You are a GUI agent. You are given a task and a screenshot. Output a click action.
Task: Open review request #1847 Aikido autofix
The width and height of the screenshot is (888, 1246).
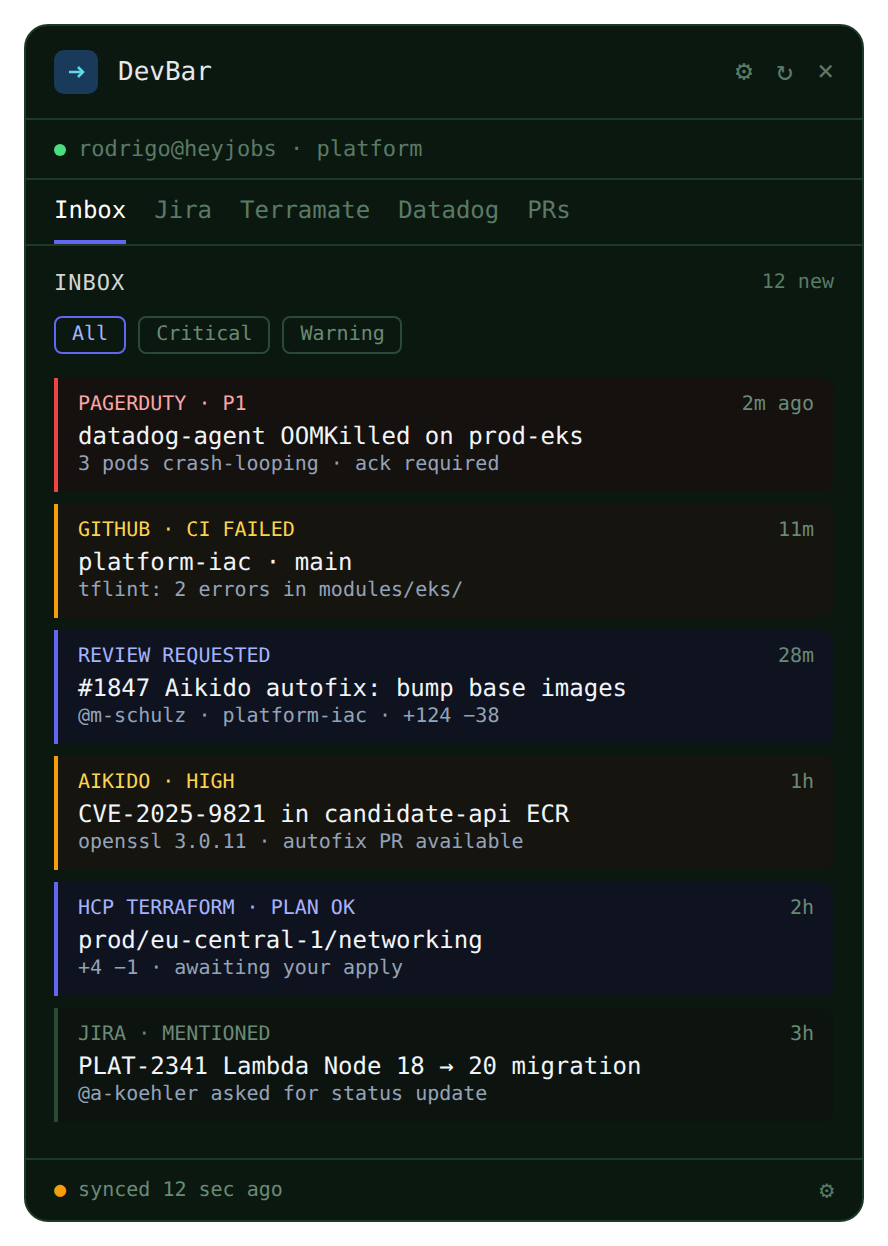444,687
